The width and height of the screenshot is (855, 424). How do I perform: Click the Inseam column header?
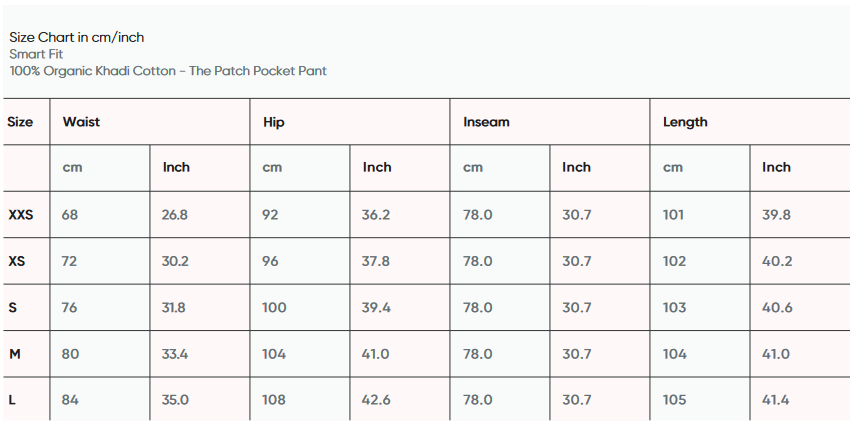486,122
